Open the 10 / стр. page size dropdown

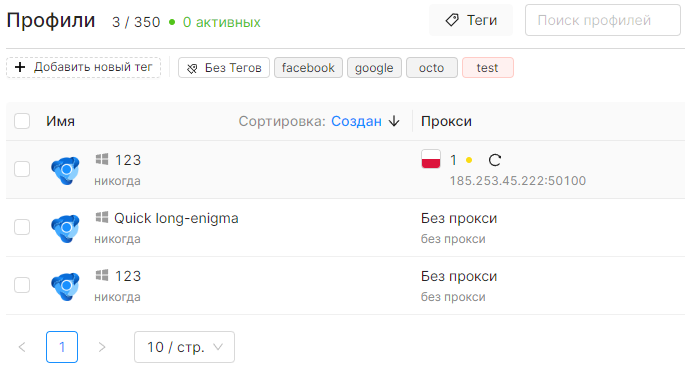[x=184, y=347]
